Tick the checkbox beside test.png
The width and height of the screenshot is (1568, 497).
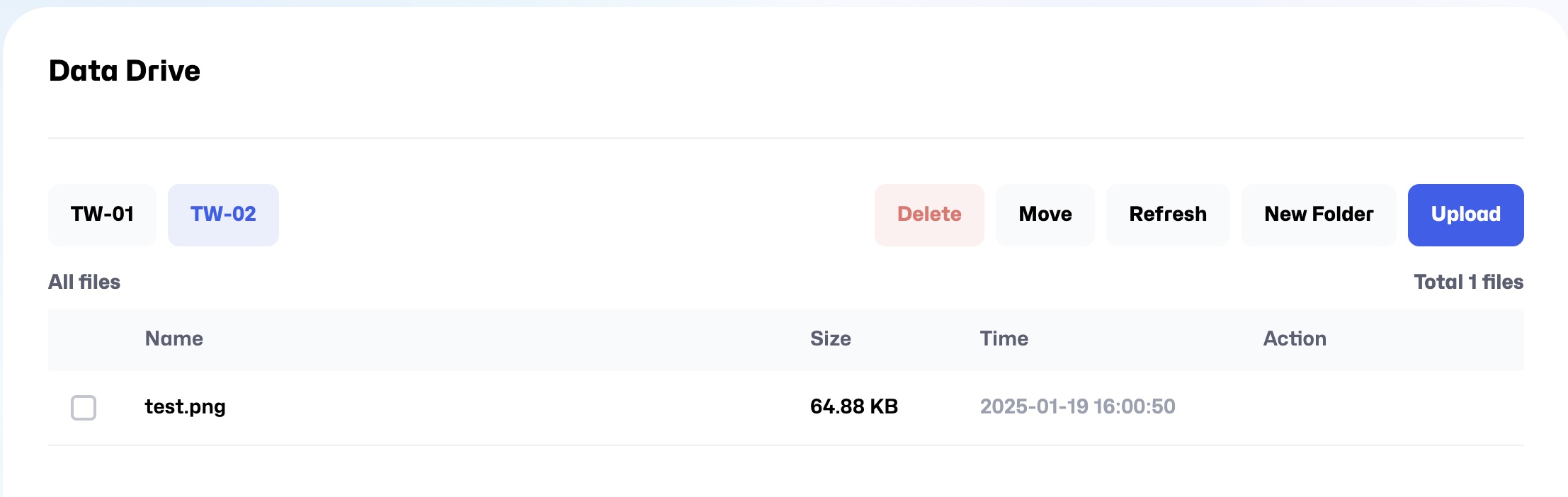pyautogui.click(x=84, y=408)
